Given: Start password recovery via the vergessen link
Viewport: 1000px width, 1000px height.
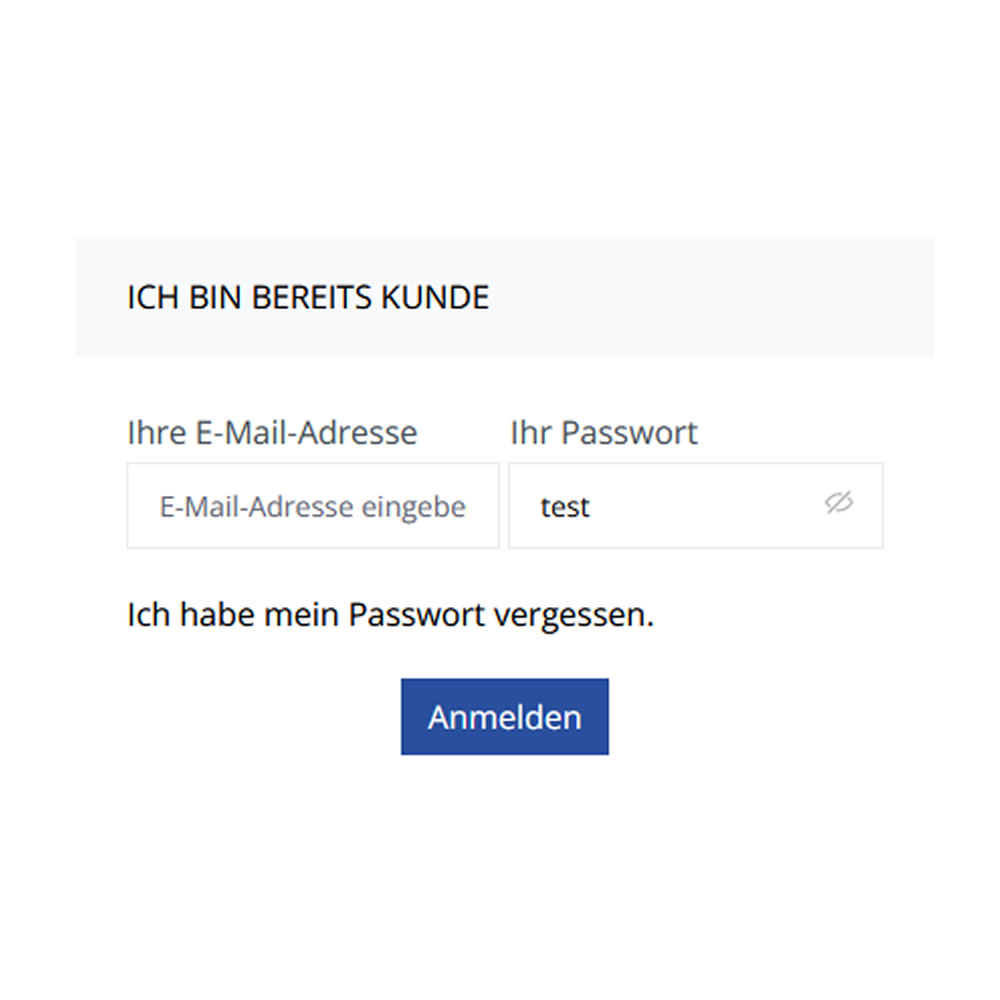Looking at the screenshot, I should [390, 615].
